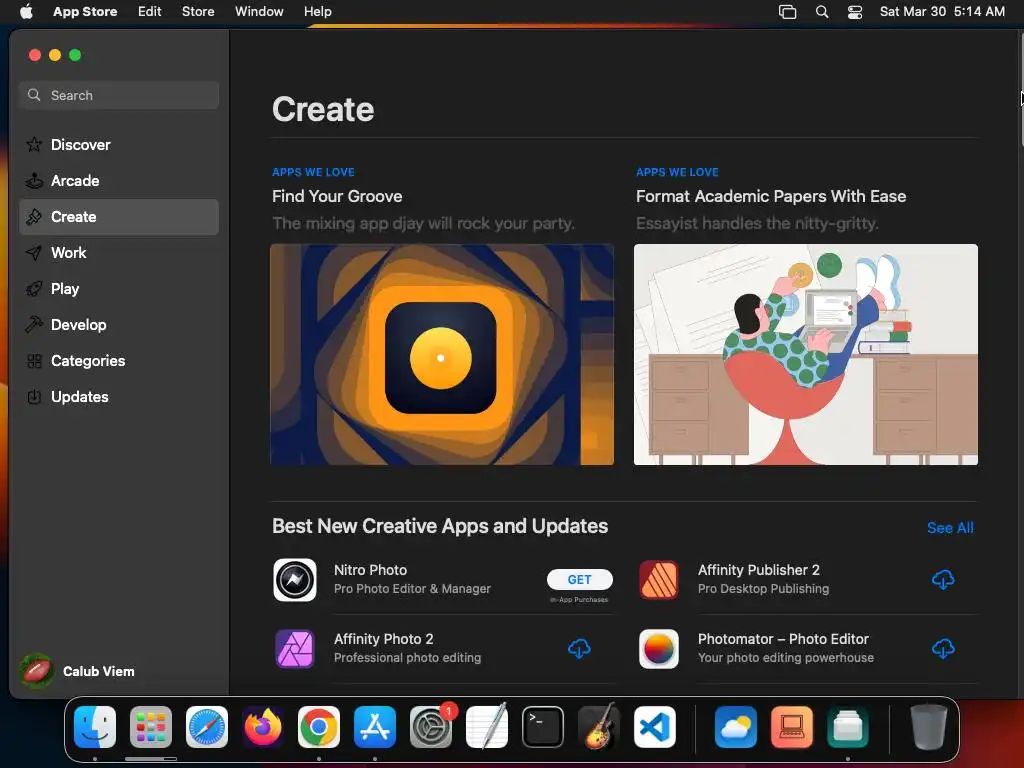The height and width of the screenshot is (768, 1024).
Task: Open Format Academic Papers With Ease headline
Action: (x=771, y=196)
